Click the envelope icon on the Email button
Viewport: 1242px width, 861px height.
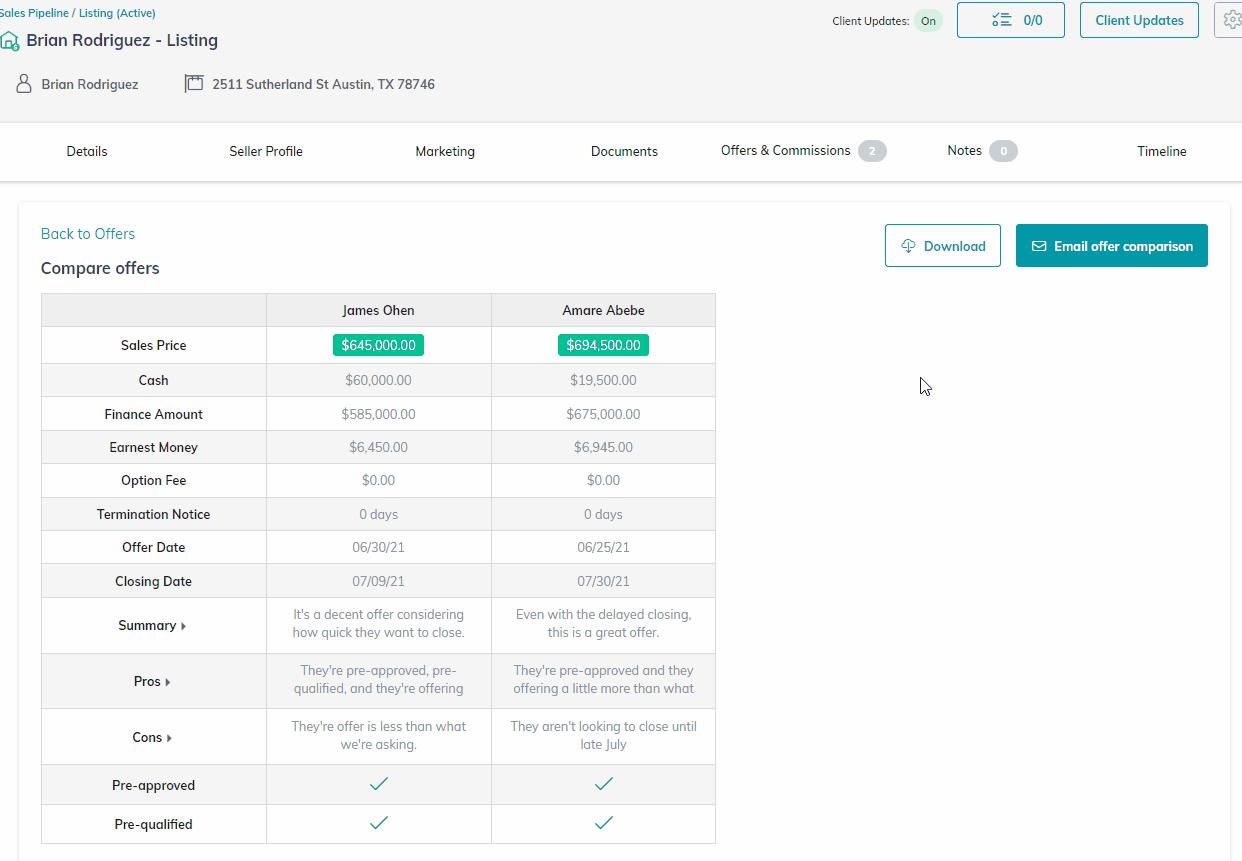point(1039,246)
